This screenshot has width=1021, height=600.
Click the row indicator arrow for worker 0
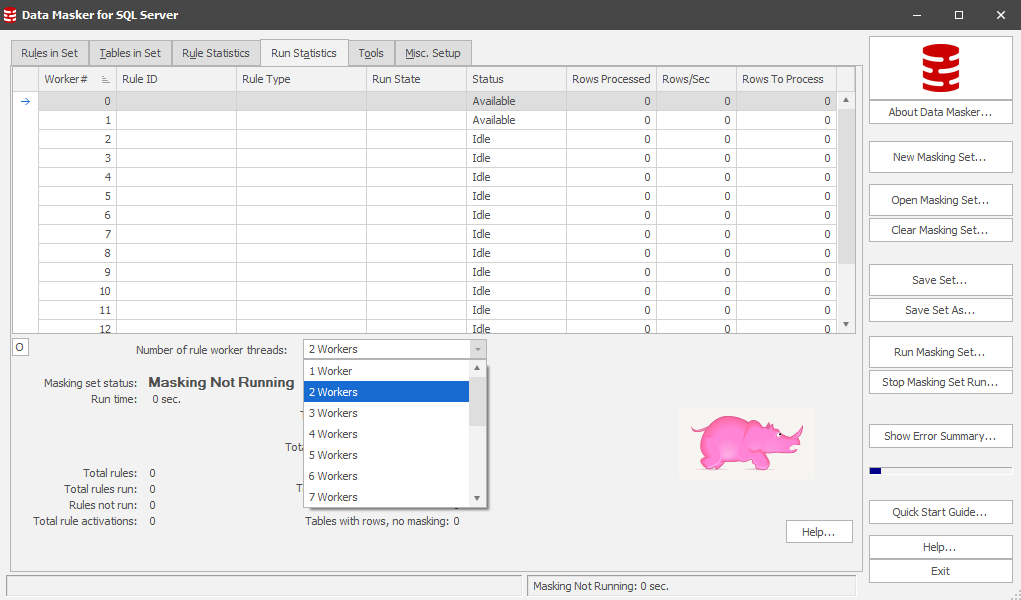25,101
